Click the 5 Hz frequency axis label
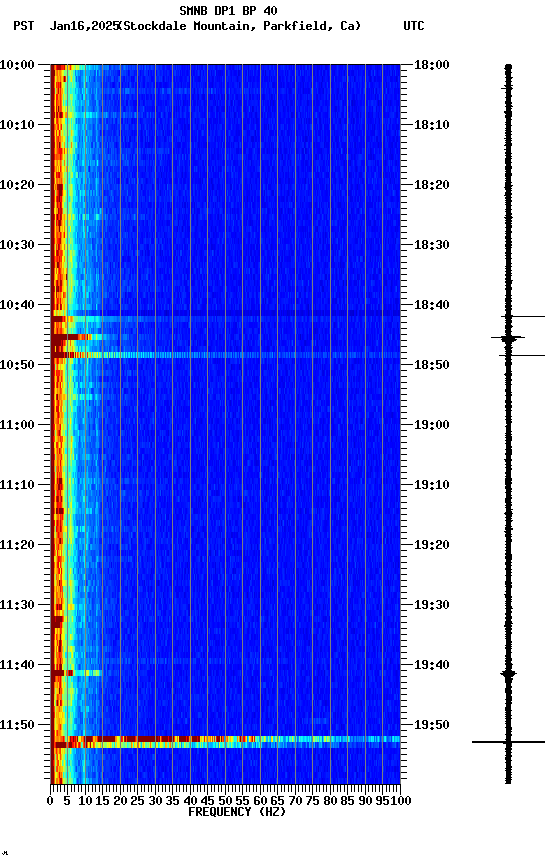This screenshot has height=864, width=552. (67, 801)
